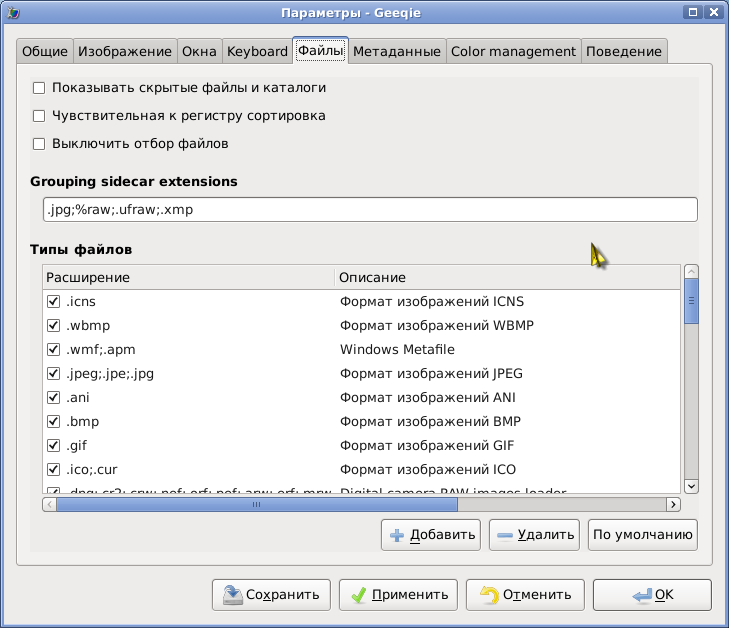Click the vertical scrollbar up arrow

691,271
